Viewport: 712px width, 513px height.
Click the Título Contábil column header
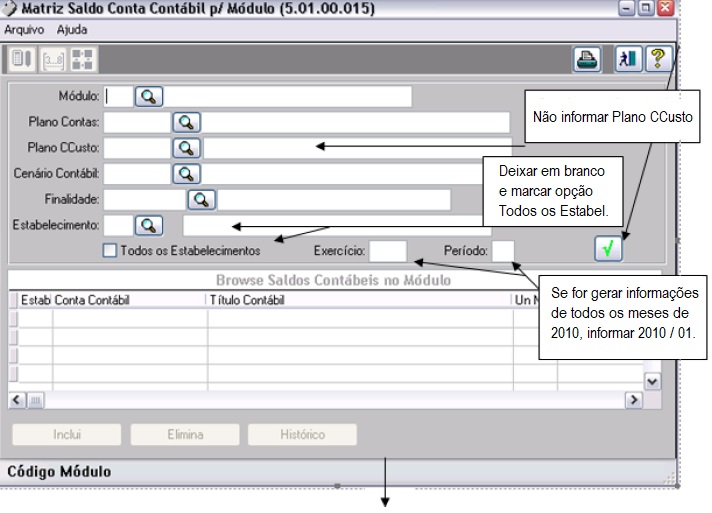pos(360,300)
